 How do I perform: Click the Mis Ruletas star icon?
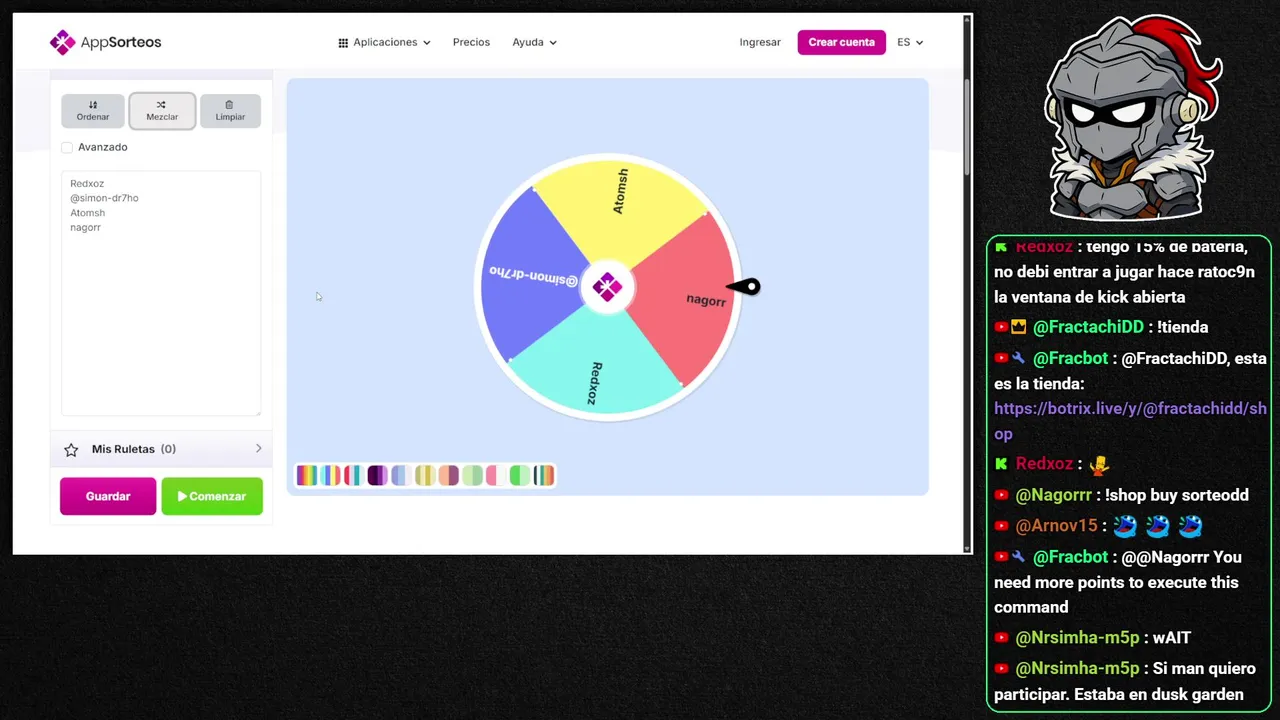71,450
